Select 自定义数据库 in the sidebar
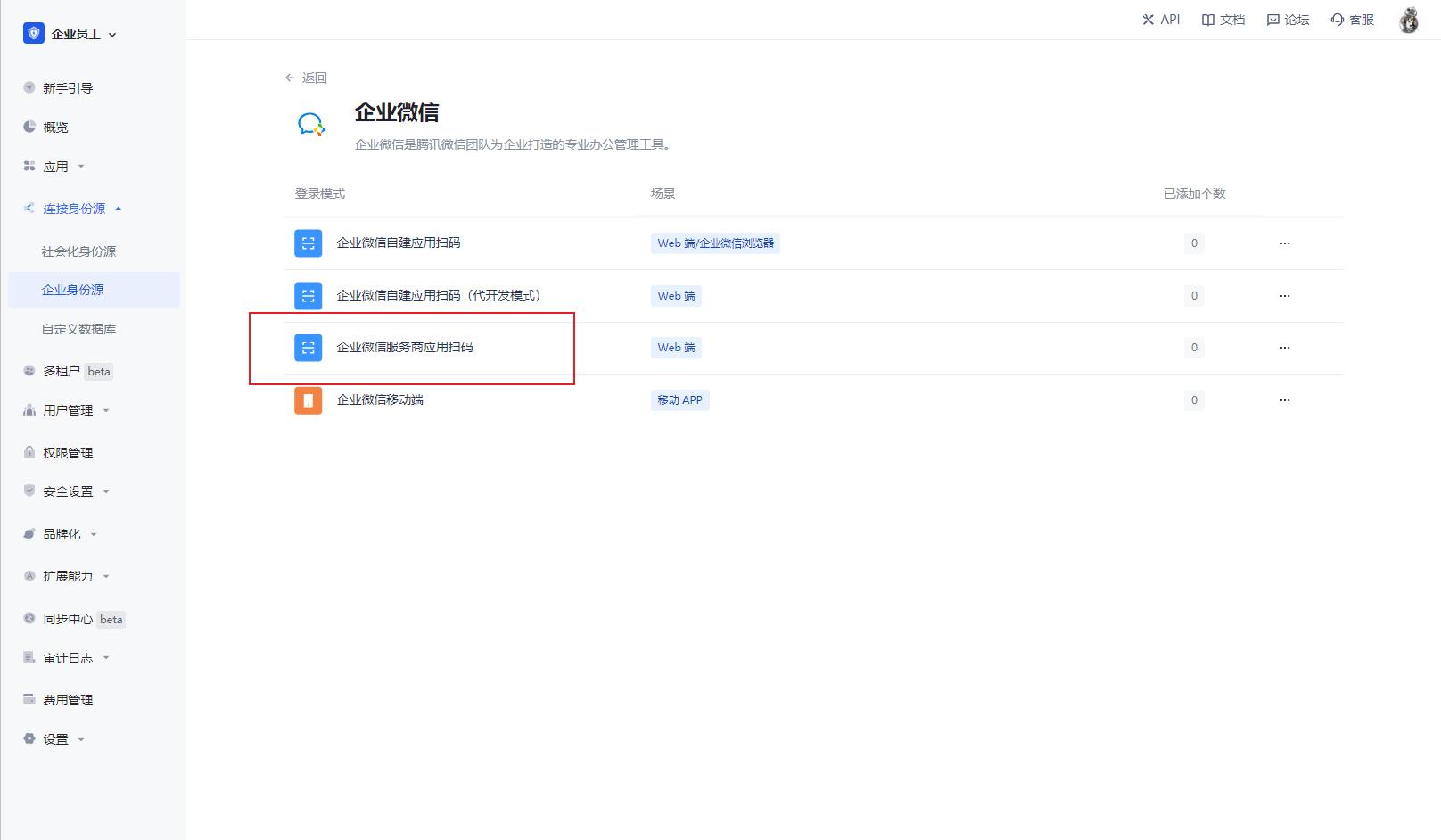Viewport: 1441px width, 840px height. [x=78, y=329]
